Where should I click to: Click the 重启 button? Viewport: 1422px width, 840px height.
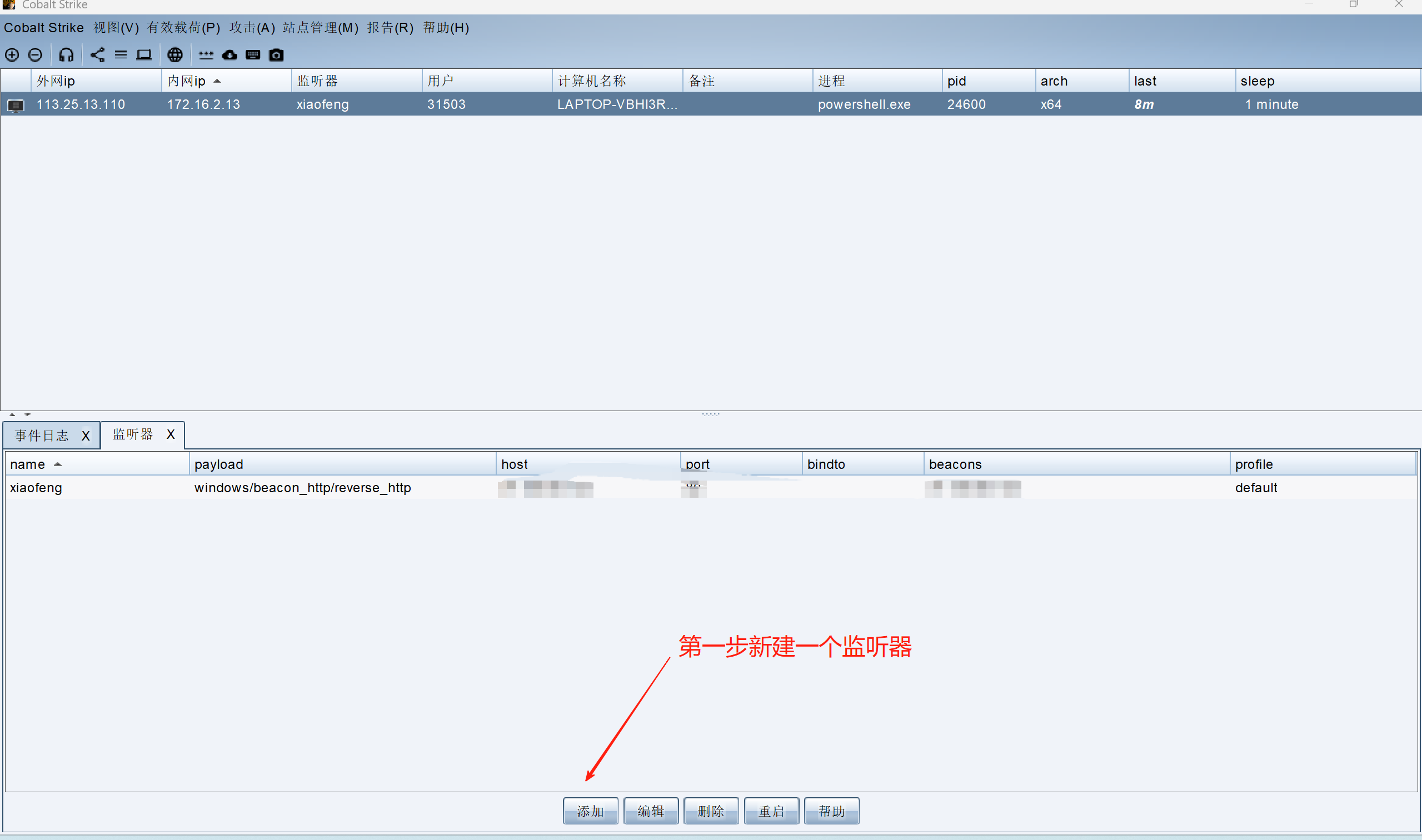pyautogui.click(x=772, y=811)
